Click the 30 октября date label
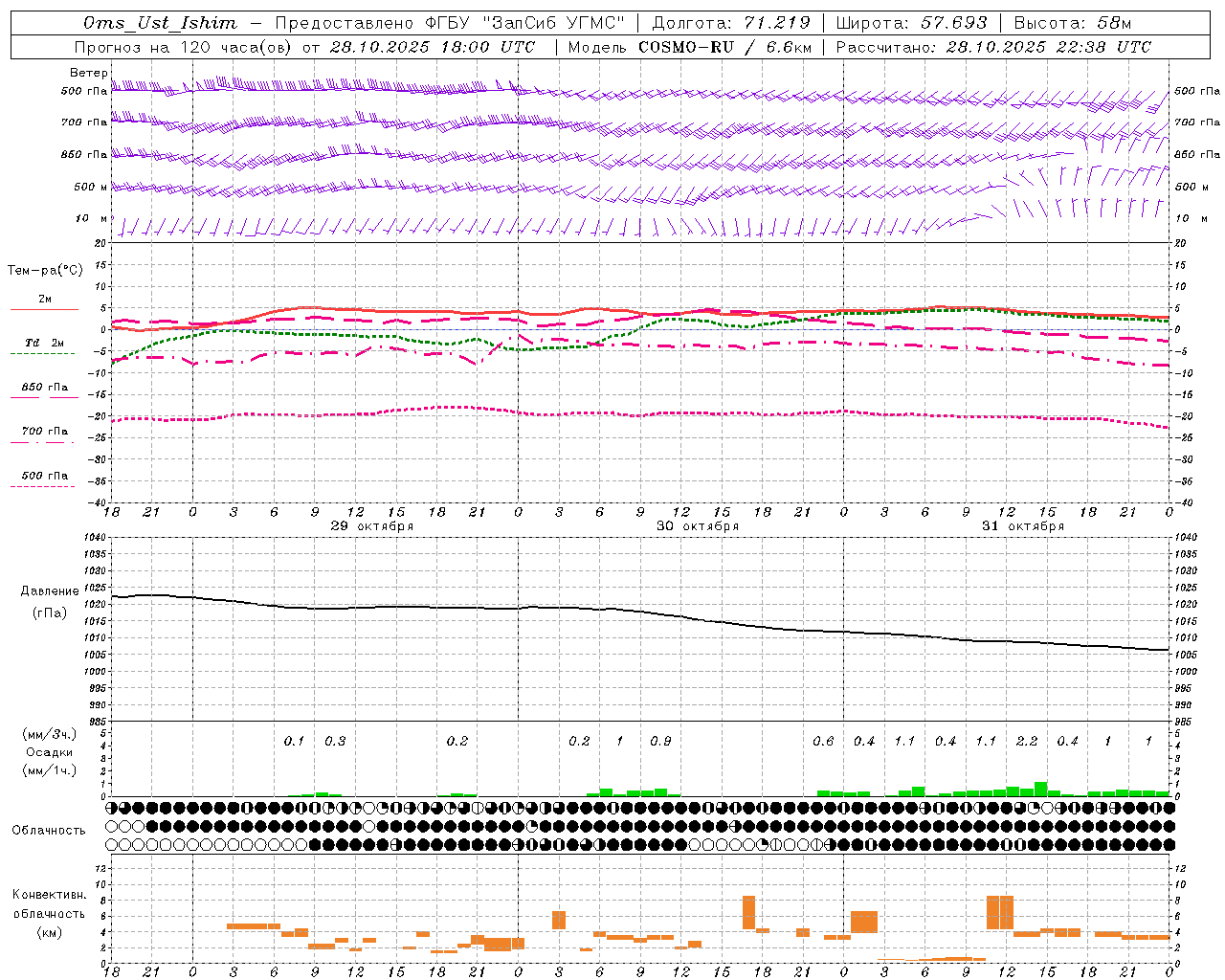The image size is (1225, 980). (697, 525)
